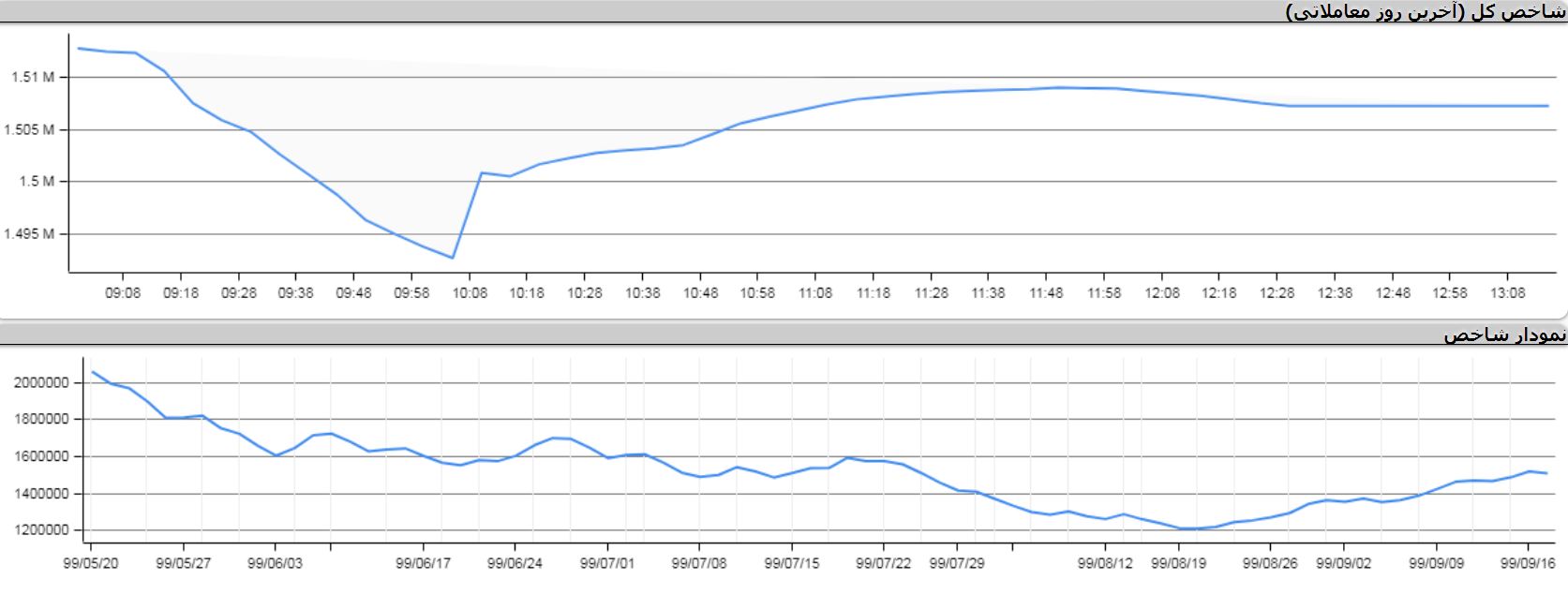Click the 1.5 M y-axis label
This screenshot has height=595, width=1568.
click(37, 182)
